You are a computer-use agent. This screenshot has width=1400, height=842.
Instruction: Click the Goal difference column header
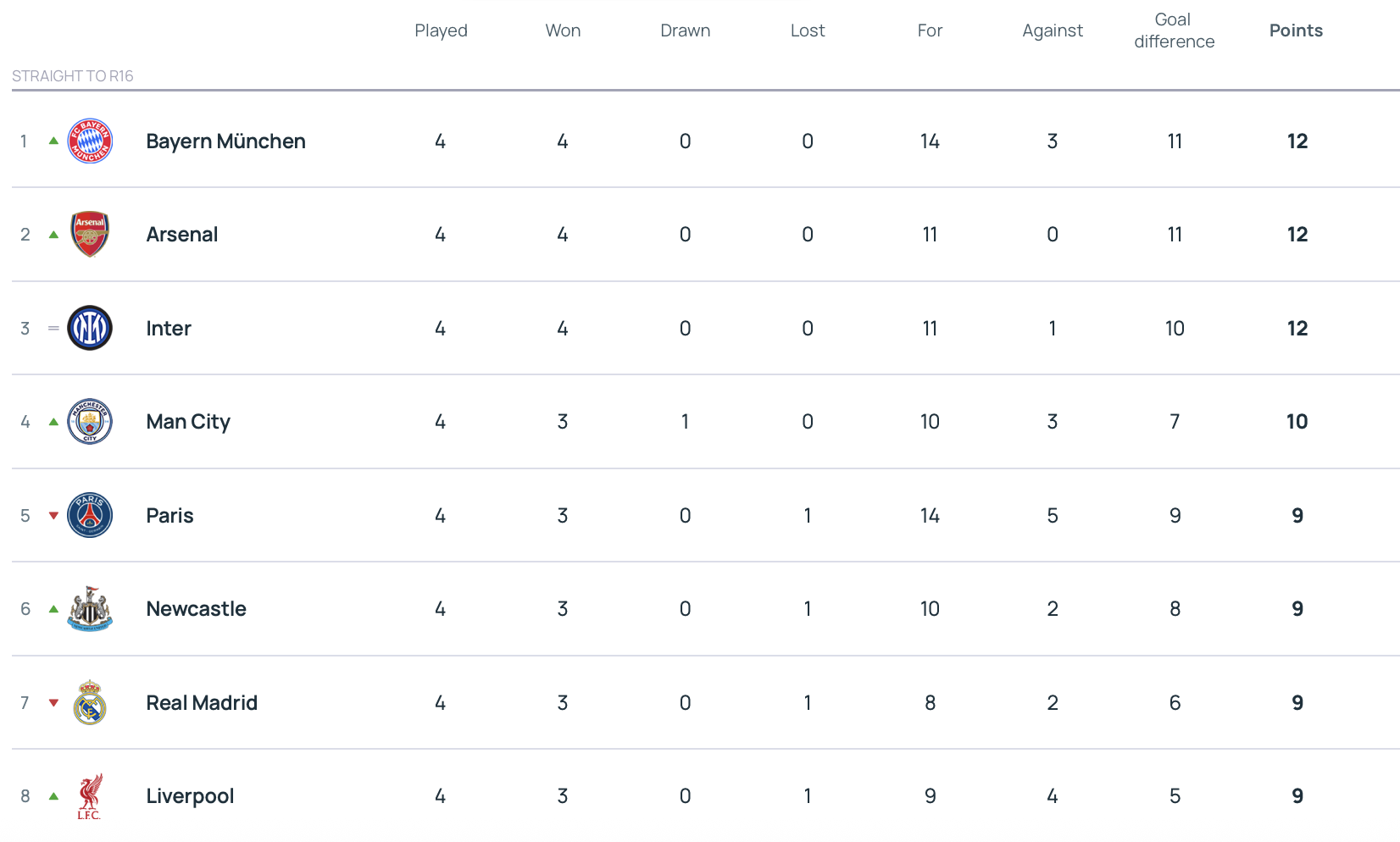click(1174, 30)
